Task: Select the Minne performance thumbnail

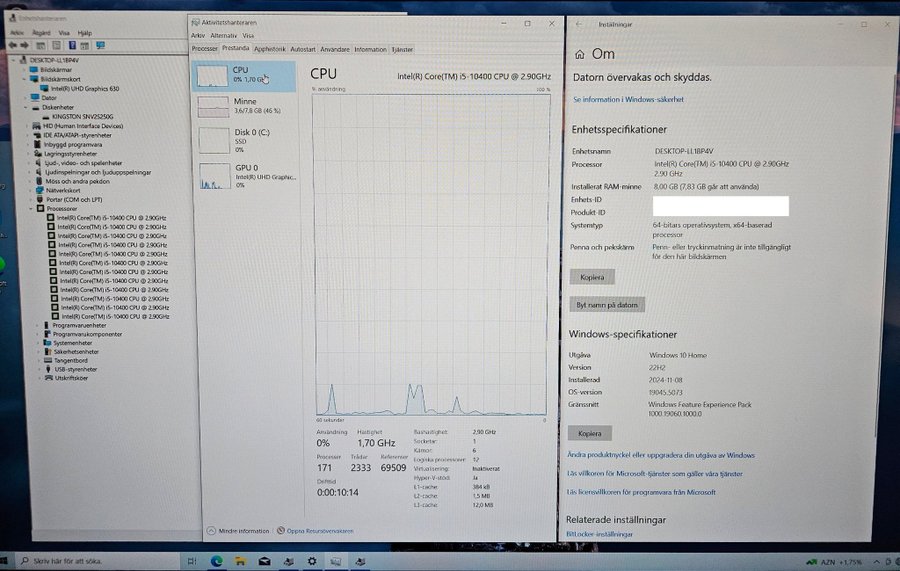Action: [243, 107]
